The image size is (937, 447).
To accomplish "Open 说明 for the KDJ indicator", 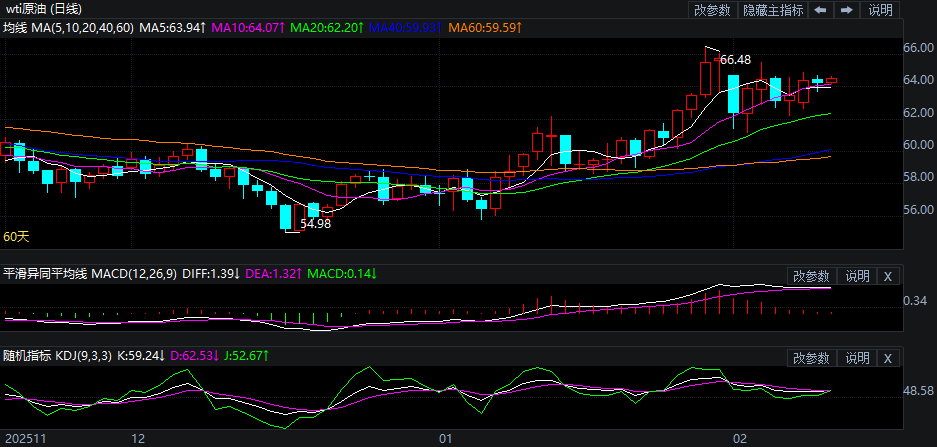I will tap(857, 358).
